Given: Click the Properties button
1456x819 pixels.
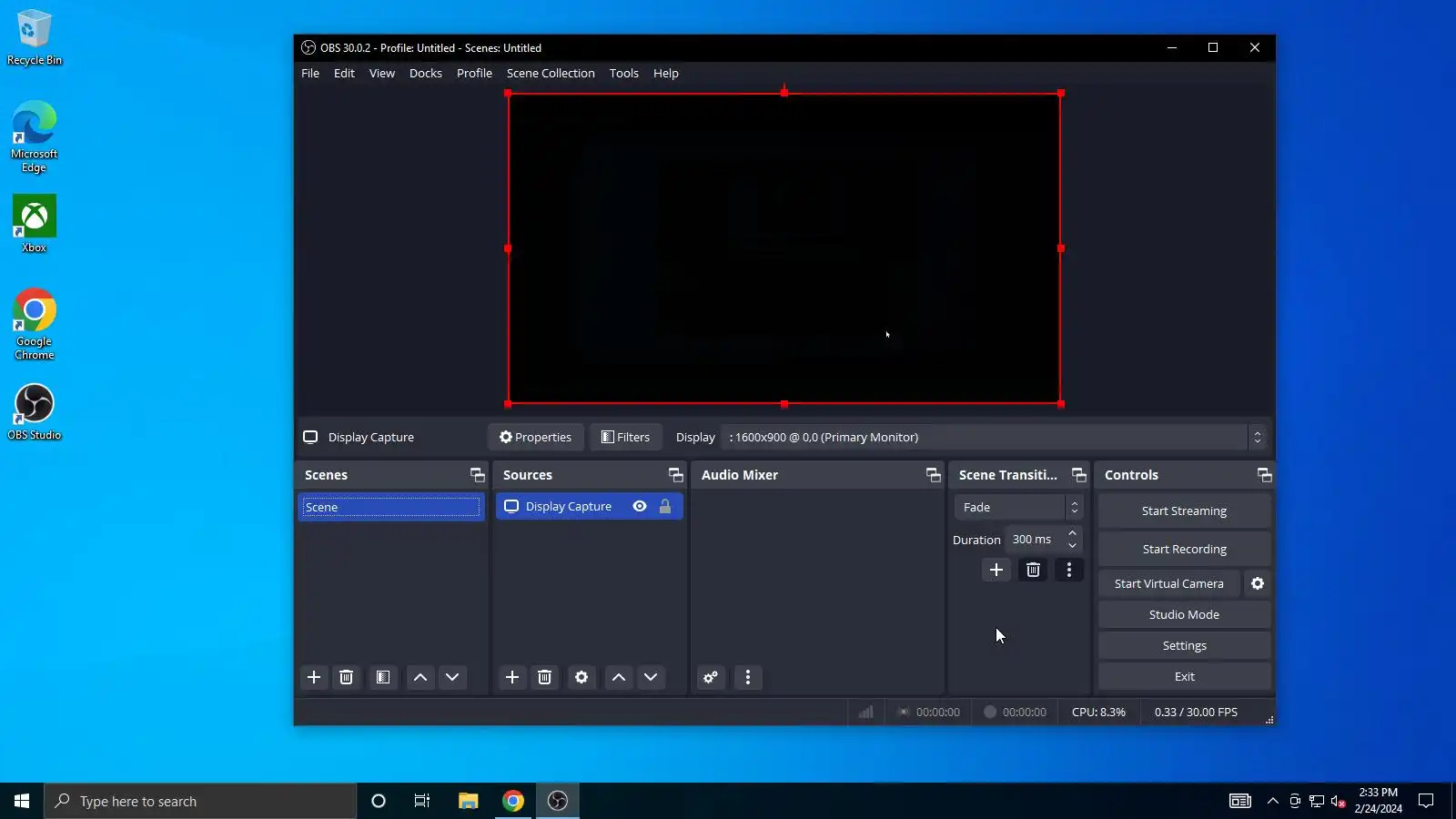Looking at the screenshot, I should [535, 437].
